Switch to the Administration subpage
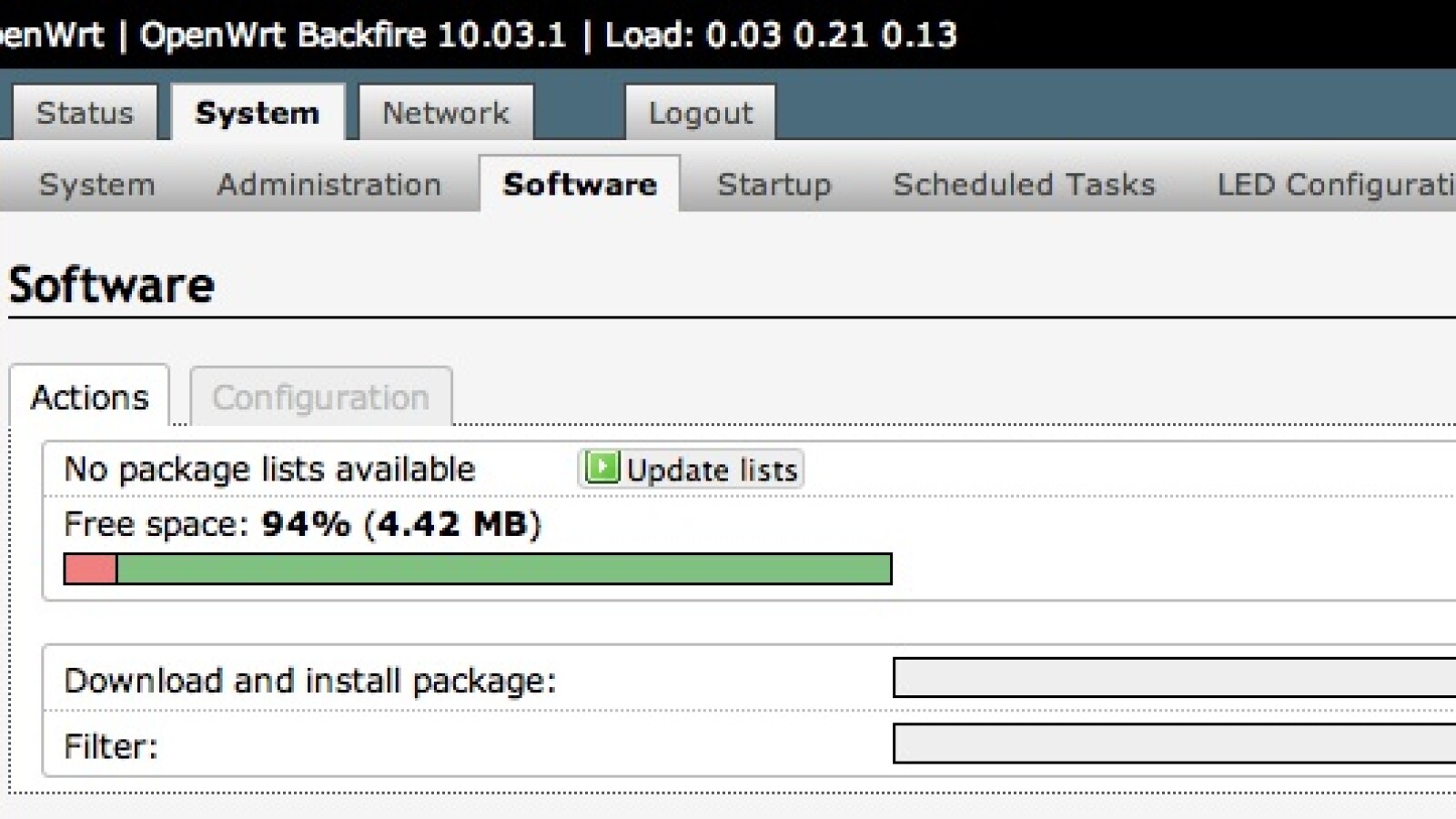Viewport: 1456px width, 819px height. tap(329, 185)
